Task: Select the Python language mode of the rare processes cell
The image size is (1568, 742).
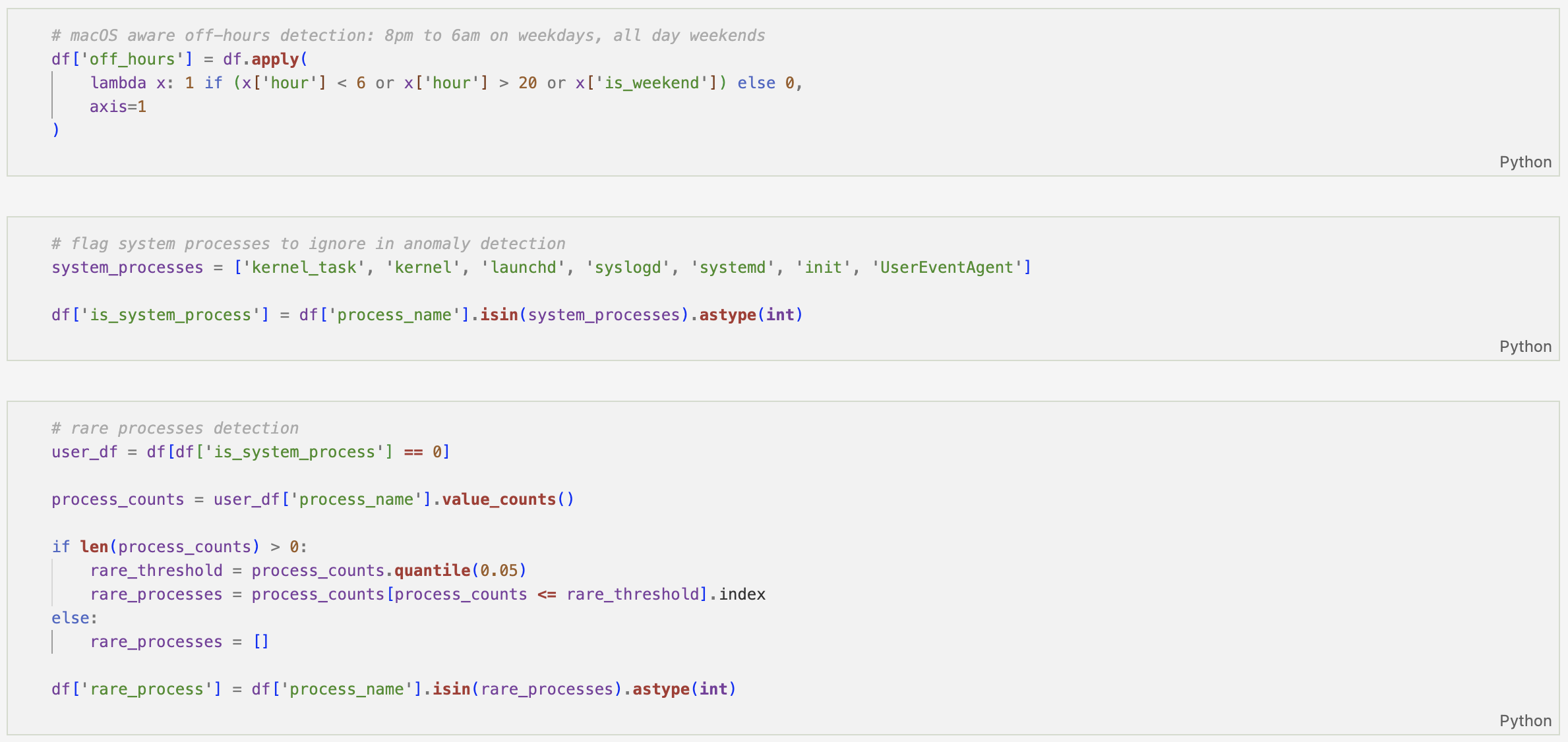Action: point(1524,721)
